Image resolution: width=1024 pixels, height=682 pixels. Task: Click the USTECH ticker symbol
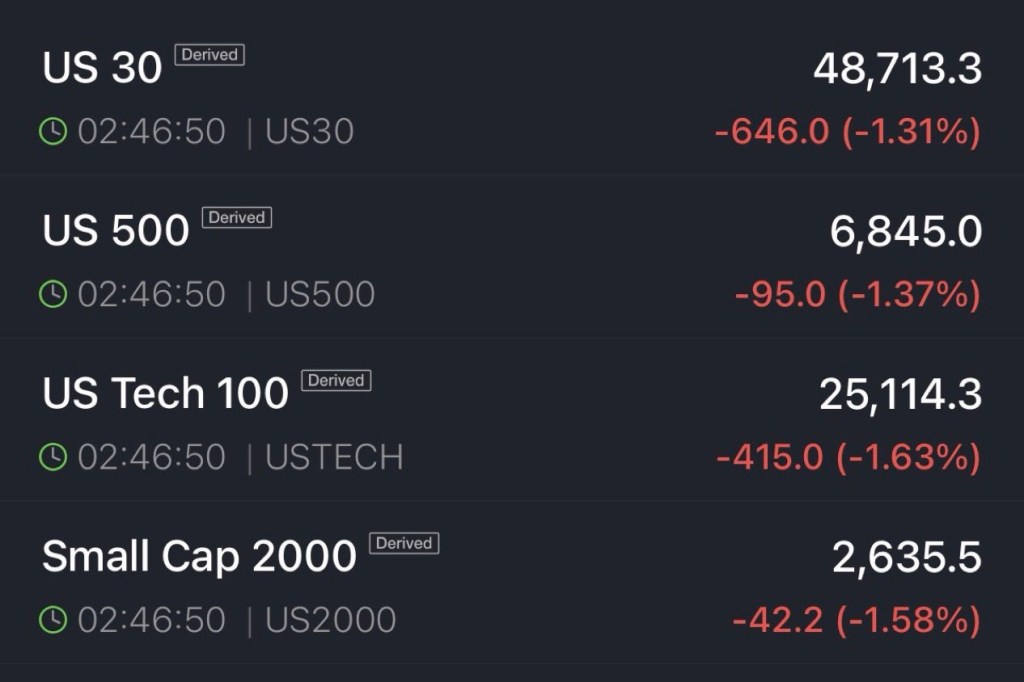[334, 457]
